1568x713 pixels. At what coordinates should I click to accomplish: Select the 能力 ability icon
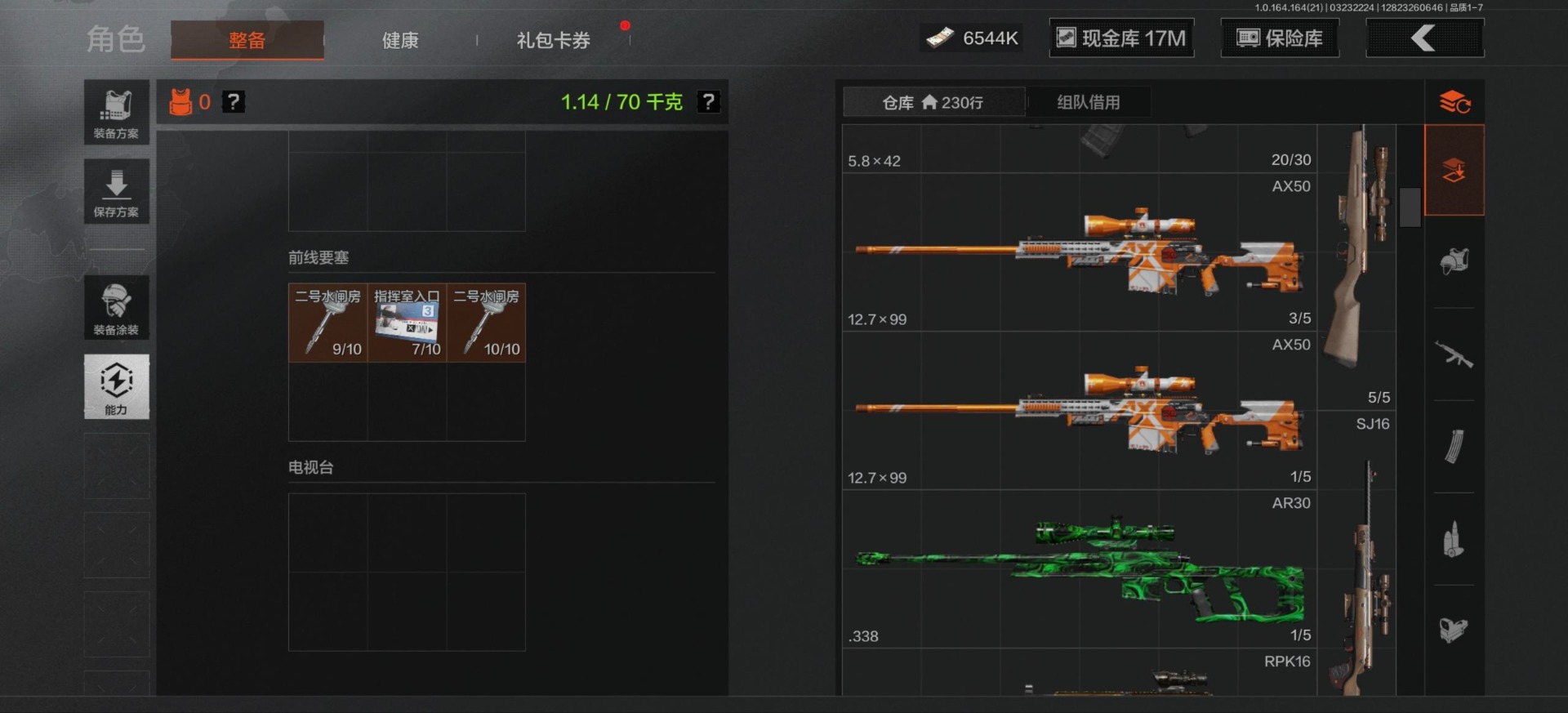(116, 386)
